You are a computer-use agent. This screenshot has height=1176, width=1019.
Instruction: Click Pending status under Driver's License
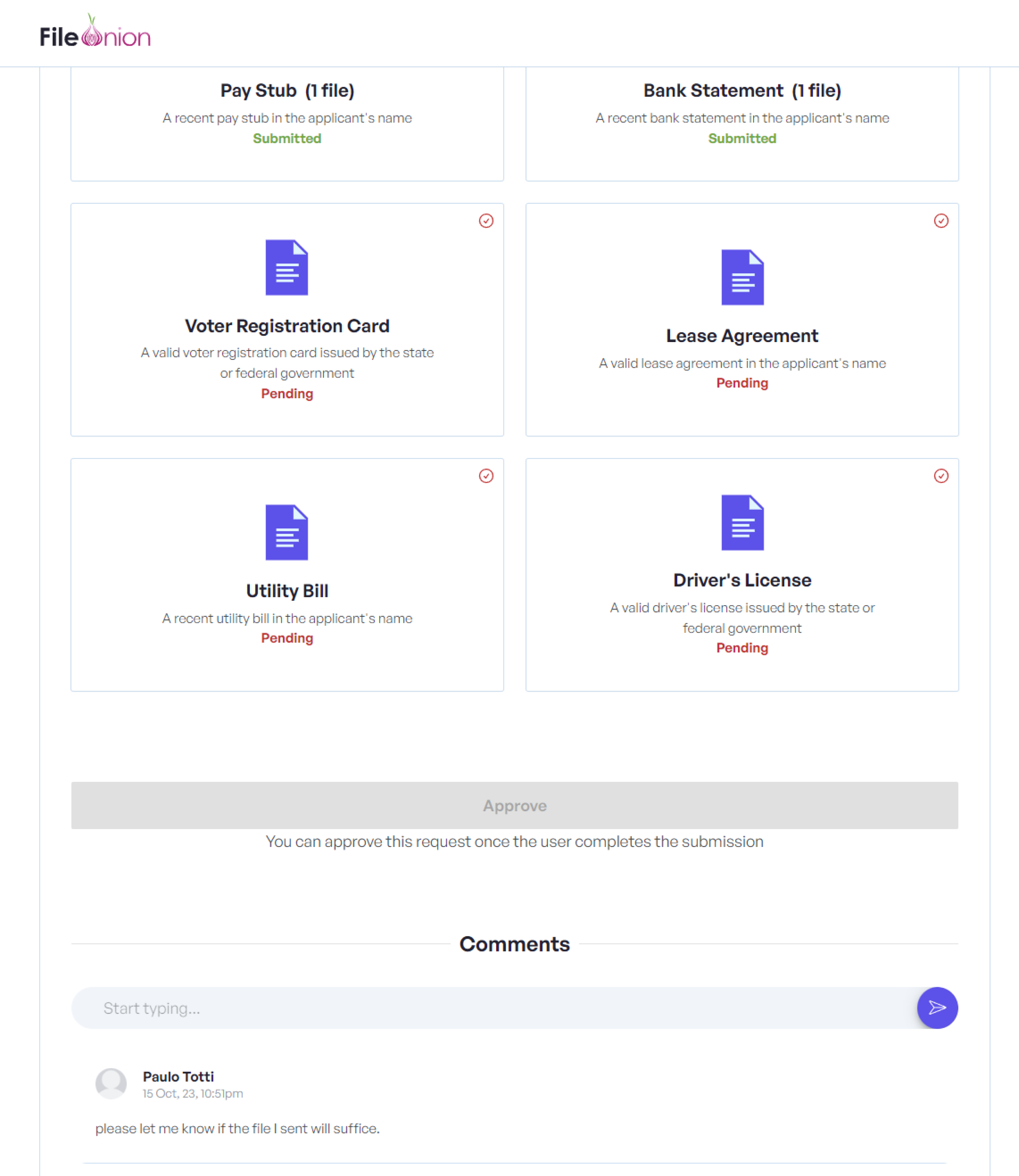[742, 648]
